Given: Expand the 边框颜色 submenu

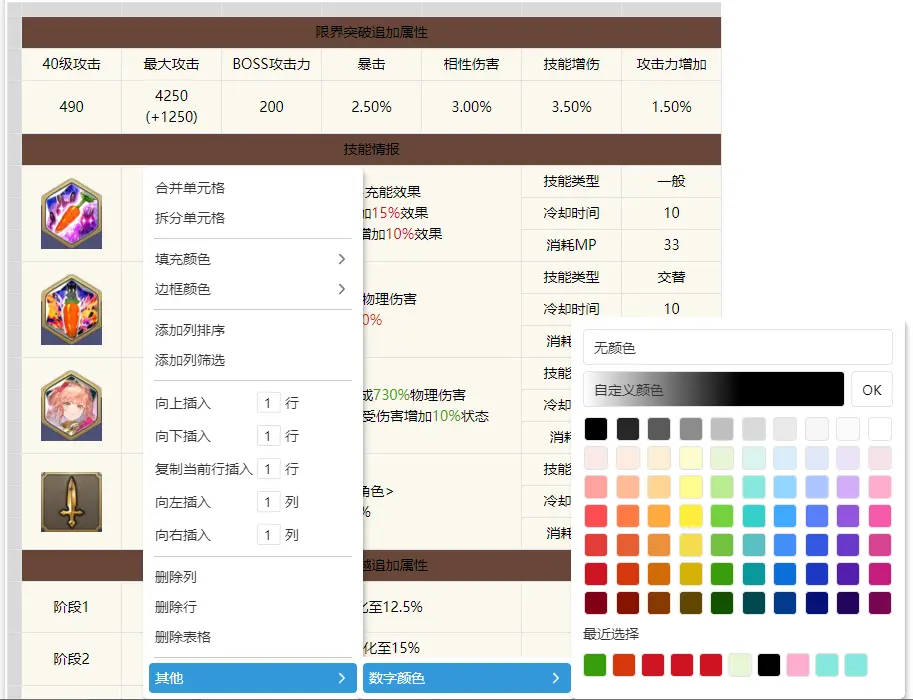Looking at the screenshot, I should pos(252,289).
